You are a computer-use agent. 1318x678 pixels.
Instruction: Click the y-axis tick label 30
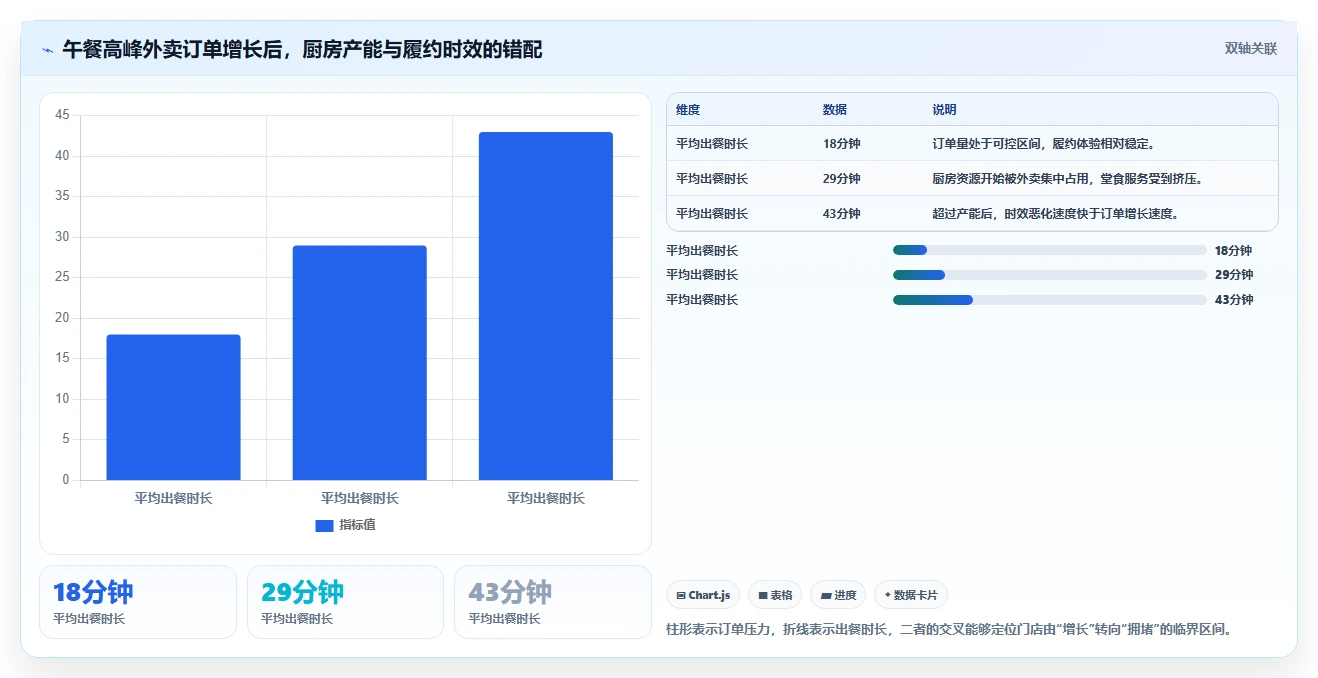click(63, 237)
